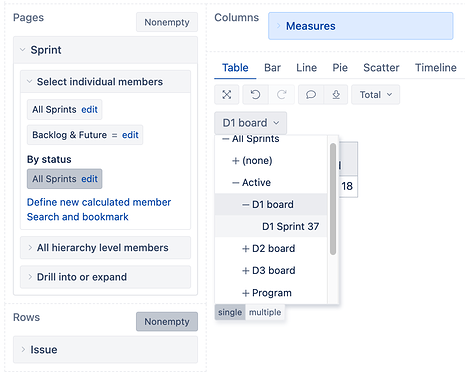Collapse All Sprints in dropdown tree
This screenshot has height=375, width=465.
point(226,139)
